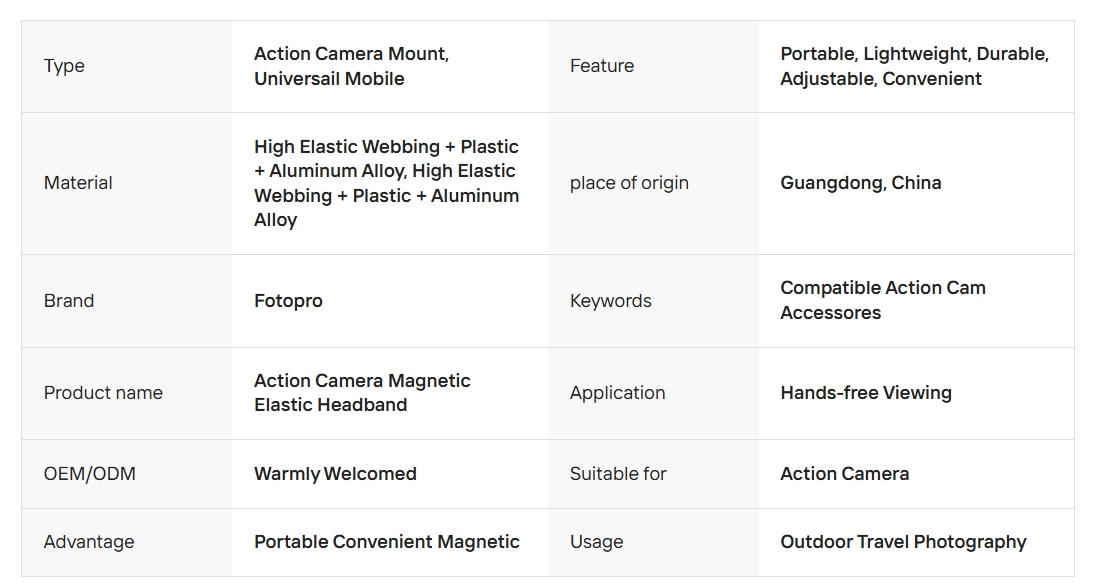Screen dimensions: 1095x585
Task: Select the "Guangdong, China" value
Action: (860, 183)
